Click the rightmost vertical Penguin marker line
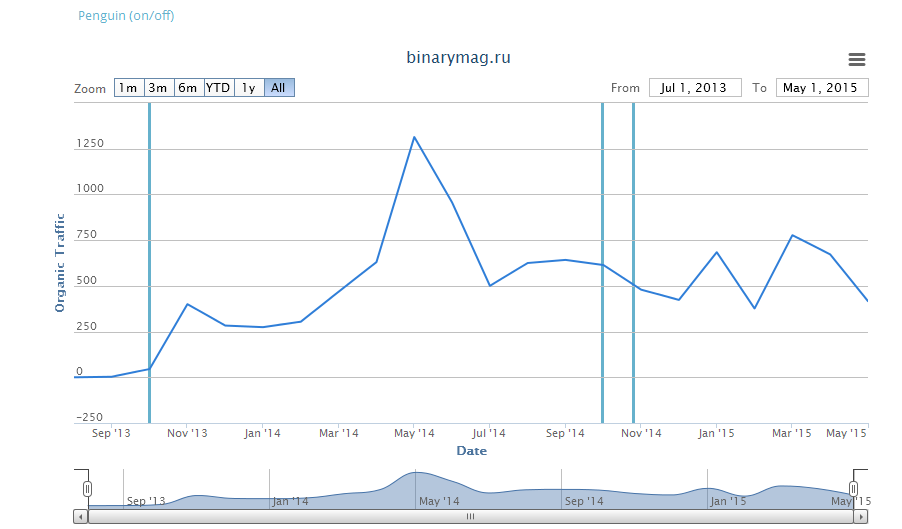This screenshot has width=902, height=529. [x=633, y=260]
